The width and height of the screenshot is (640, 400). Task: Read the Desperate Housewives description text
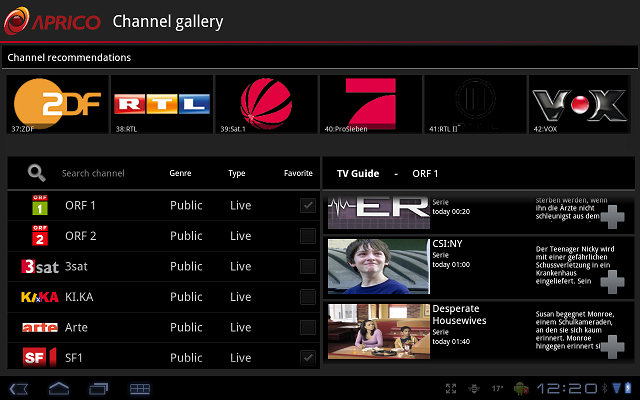tap(575, 330)
